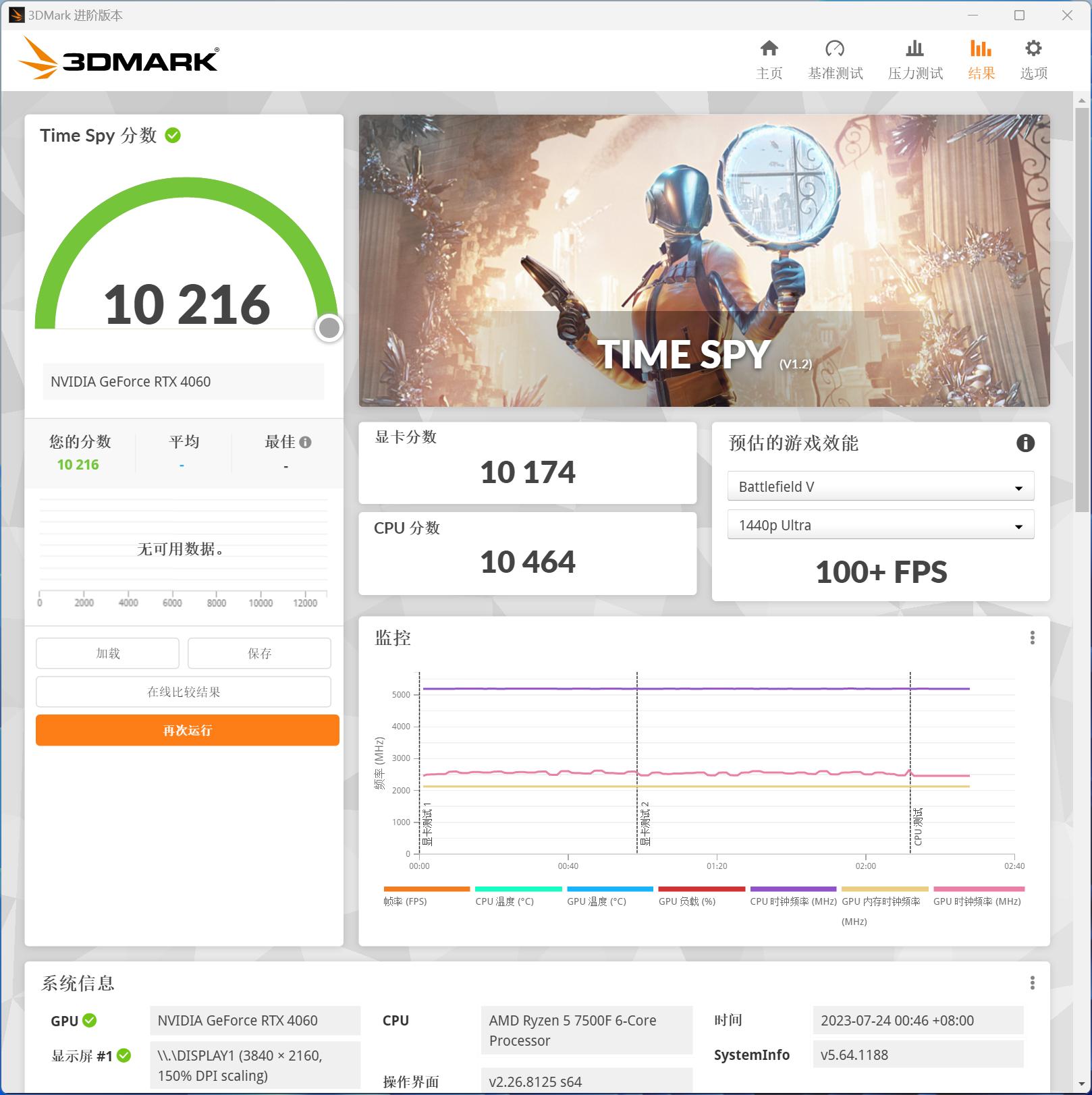The height and width of the screenshot is (1095, 1092).
Task: Minimize the 3DMark window
Action: click(x=973, y=15)
